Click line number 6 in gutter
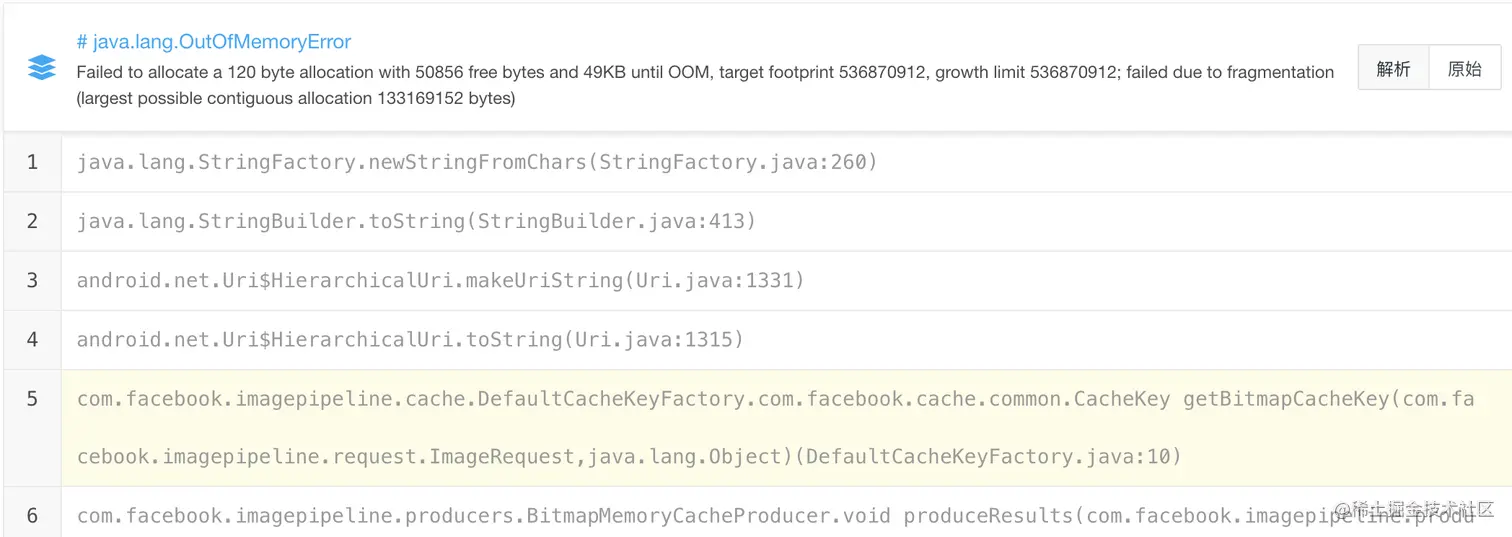This screenshot has height=537, width=1512. [x=32, y=516]
